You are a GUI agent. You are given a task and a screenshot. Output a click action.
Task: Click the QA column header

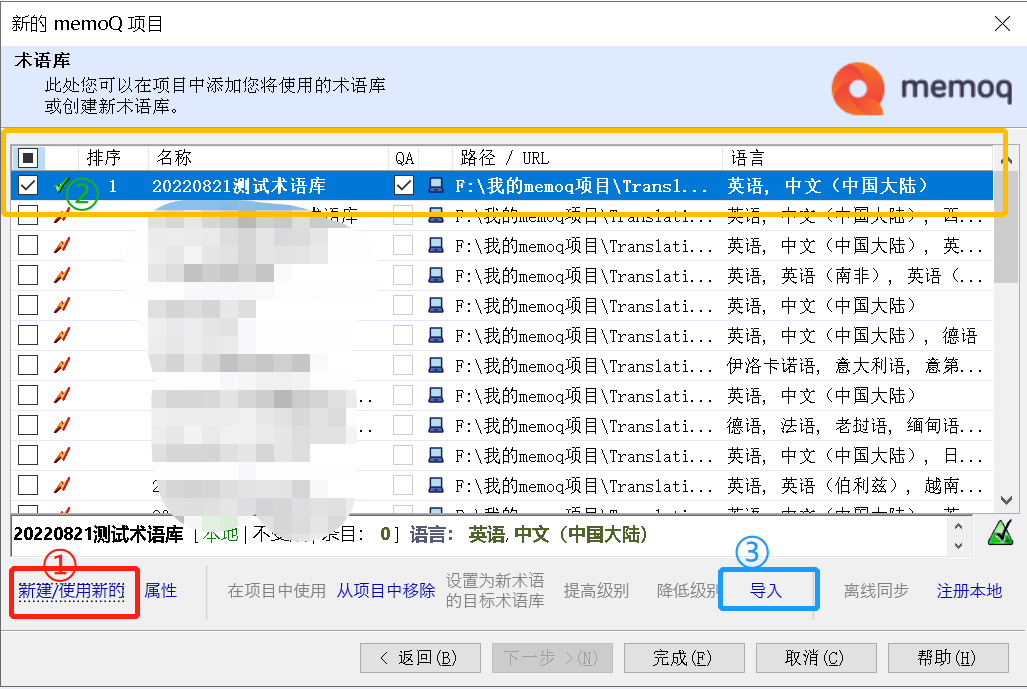pos(403,158)
